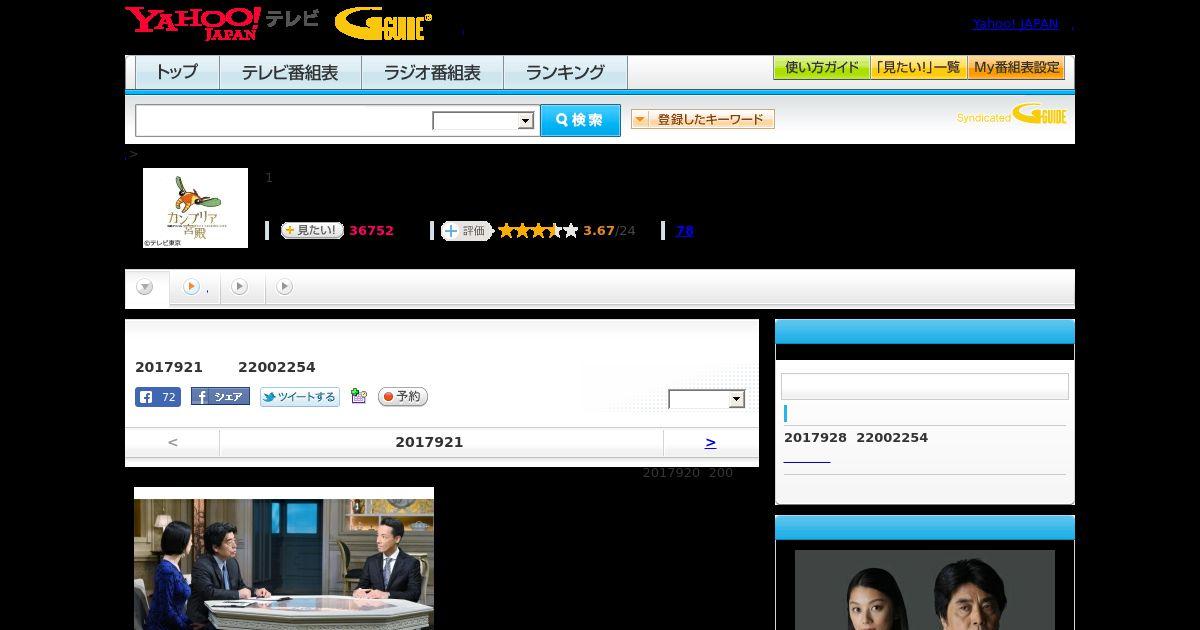
Task: Click the 36752 want-to-watch count
Action: click(371, 231)
